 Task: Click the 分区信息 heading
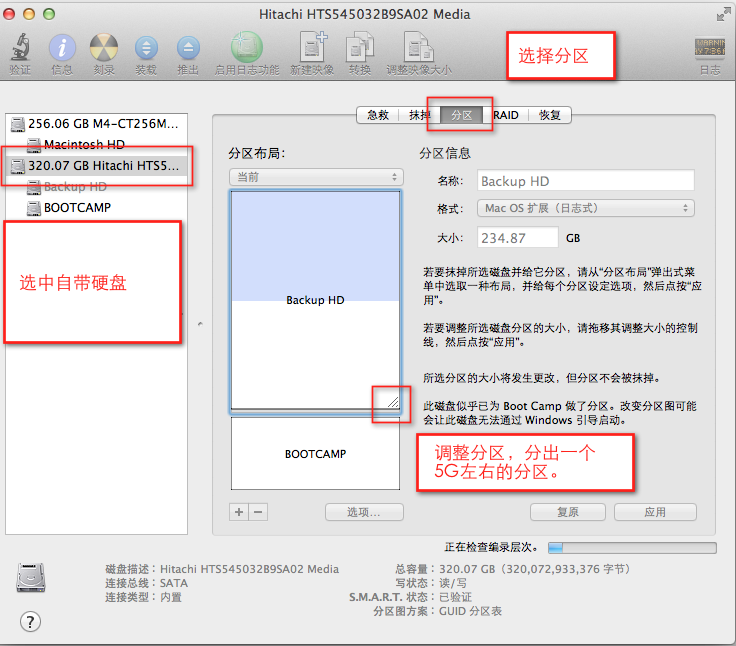[x=445, y=154]
